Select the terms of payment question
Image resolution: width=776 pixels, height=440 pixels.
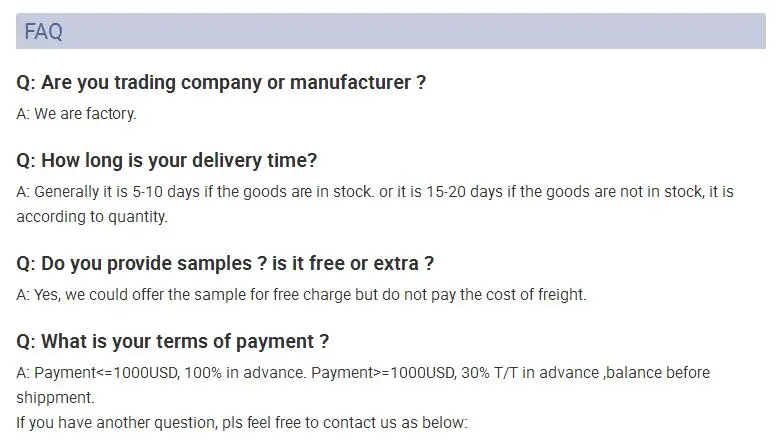coord(173,341)
